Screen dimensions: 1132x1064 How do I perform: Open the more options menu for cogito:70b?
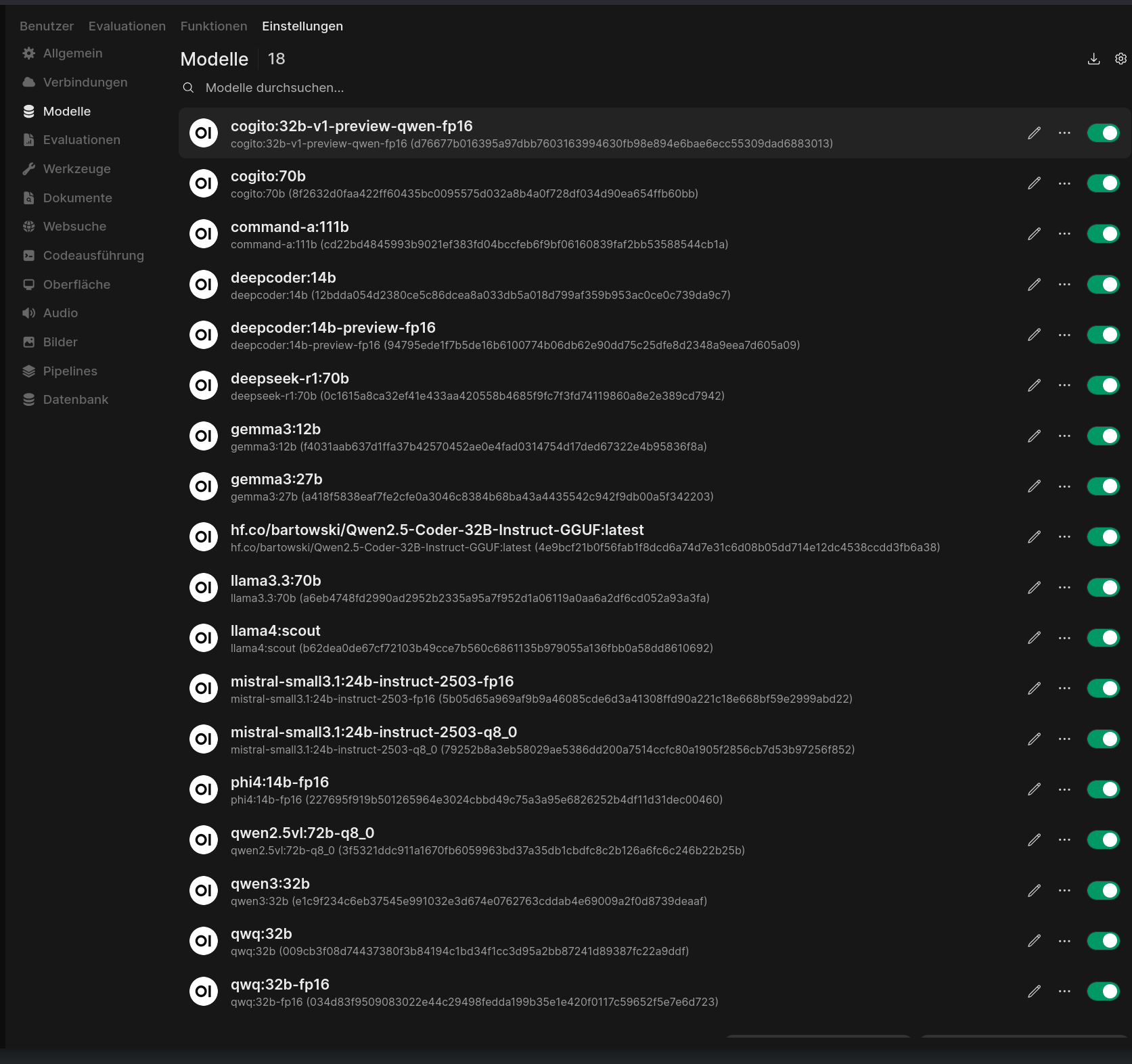click(1064, 183)
